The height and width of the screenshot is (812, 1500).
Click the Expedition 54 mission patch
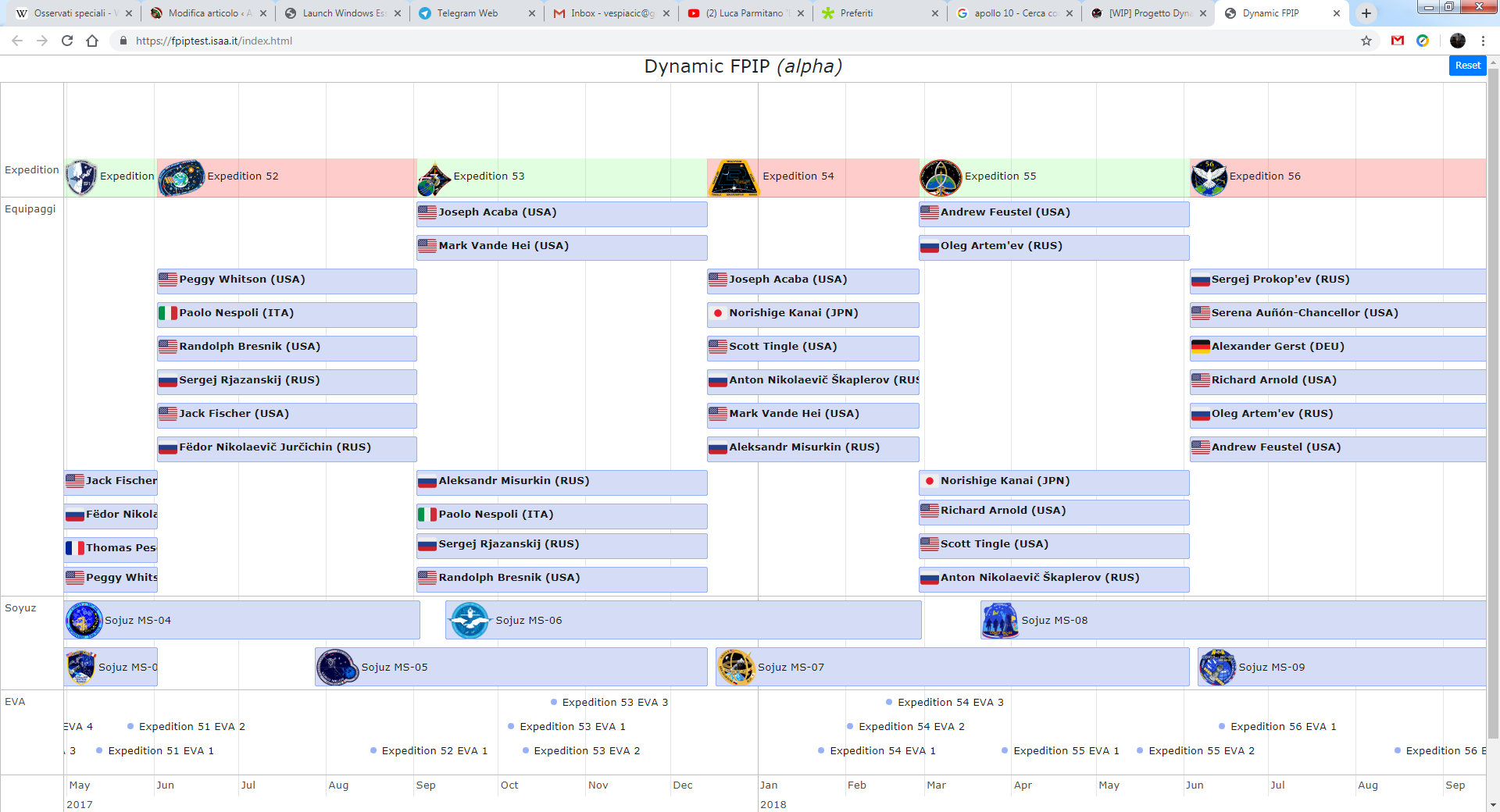pos(734,177)
